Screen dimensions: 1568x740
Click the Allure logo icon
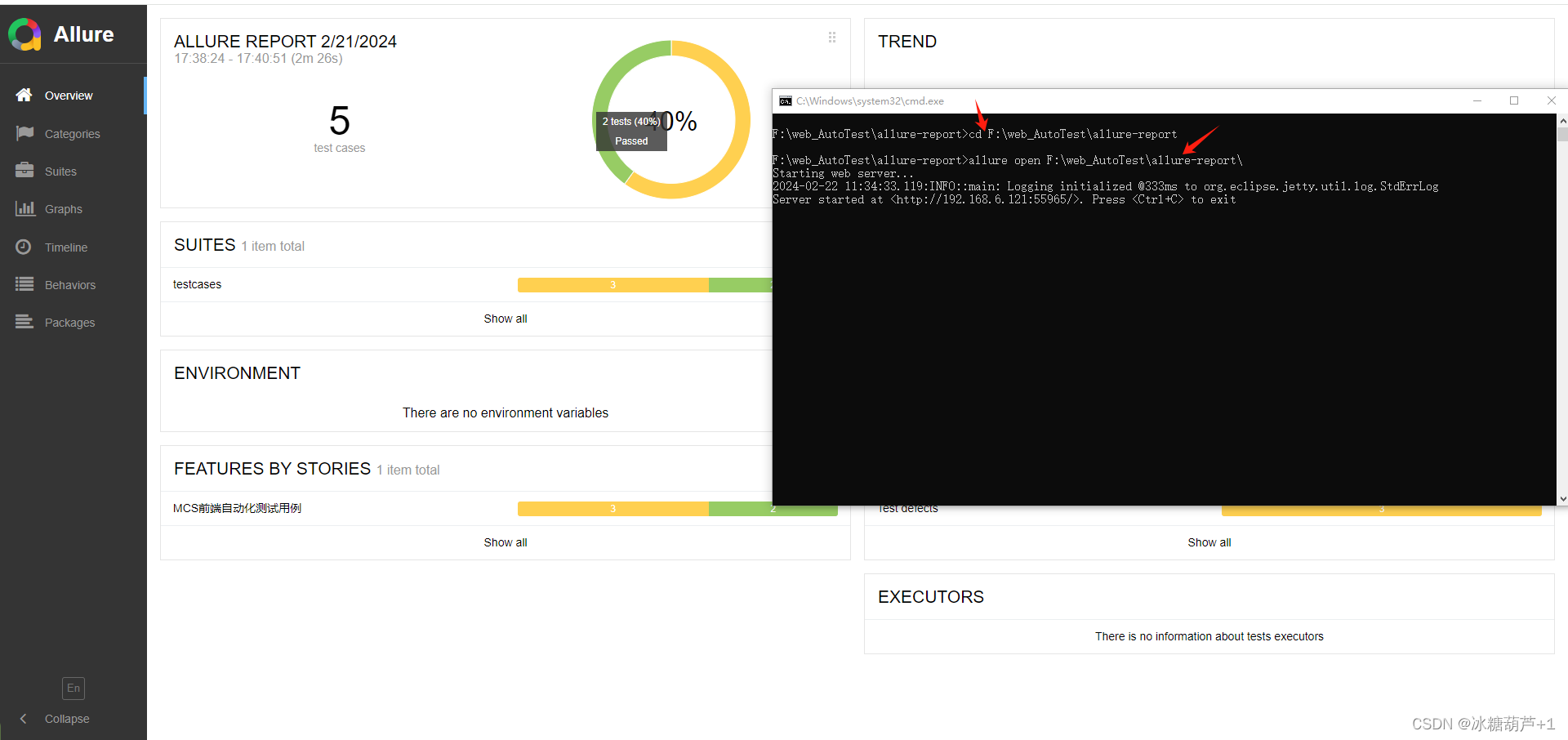25,34
